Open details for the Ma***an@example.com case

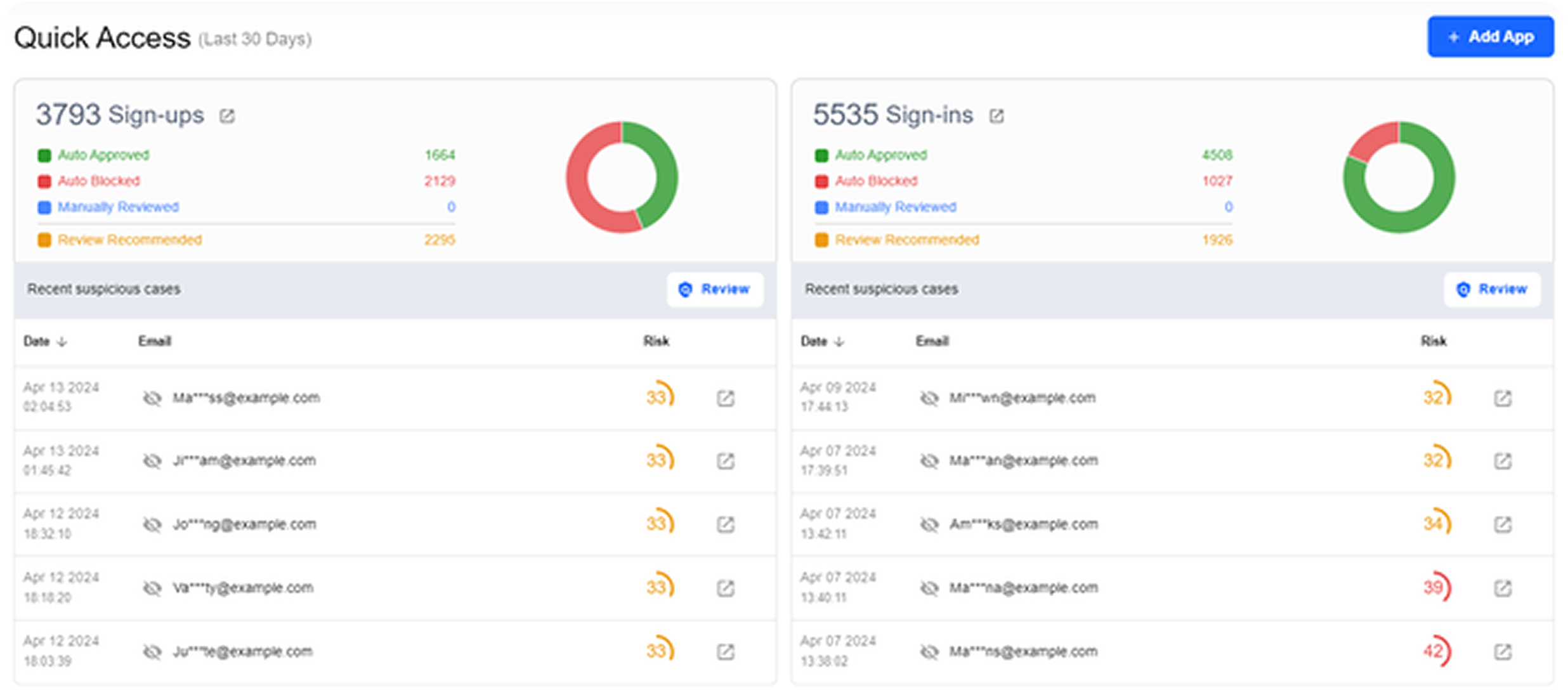point(1503,461)
